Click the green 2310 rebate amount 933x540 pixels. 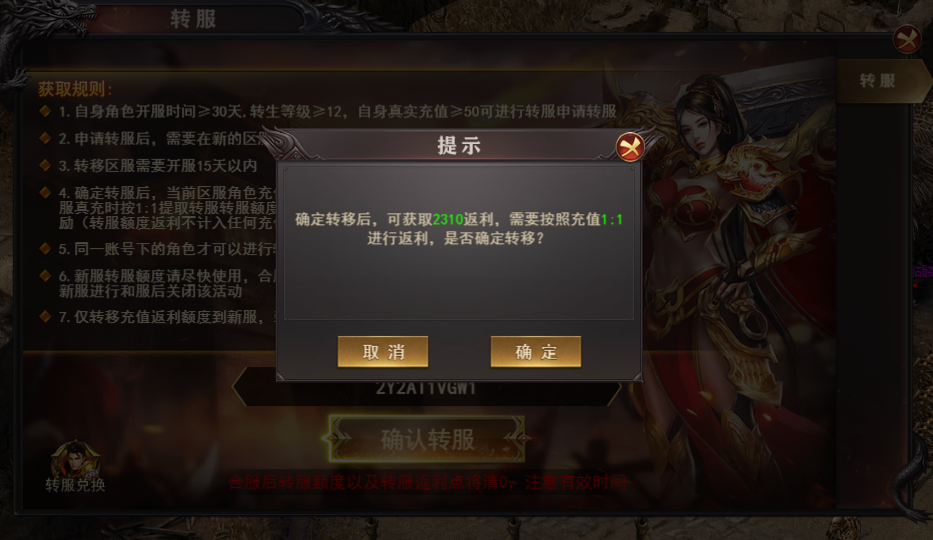[x=447, y=219]
